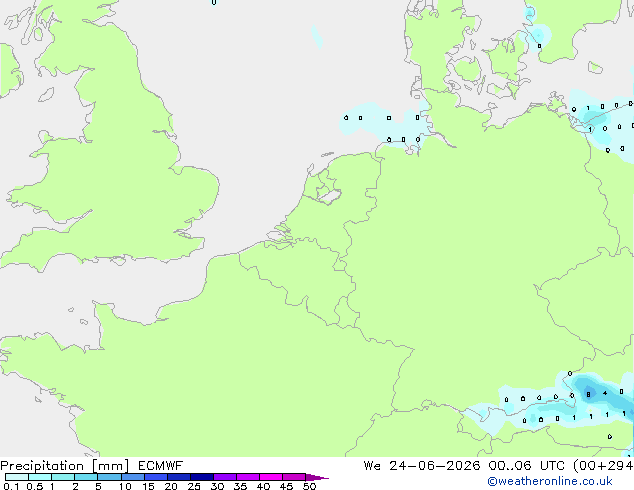
Task: Pick the 15–20 mm legend color swatch
Action: [x=156, y=477]
